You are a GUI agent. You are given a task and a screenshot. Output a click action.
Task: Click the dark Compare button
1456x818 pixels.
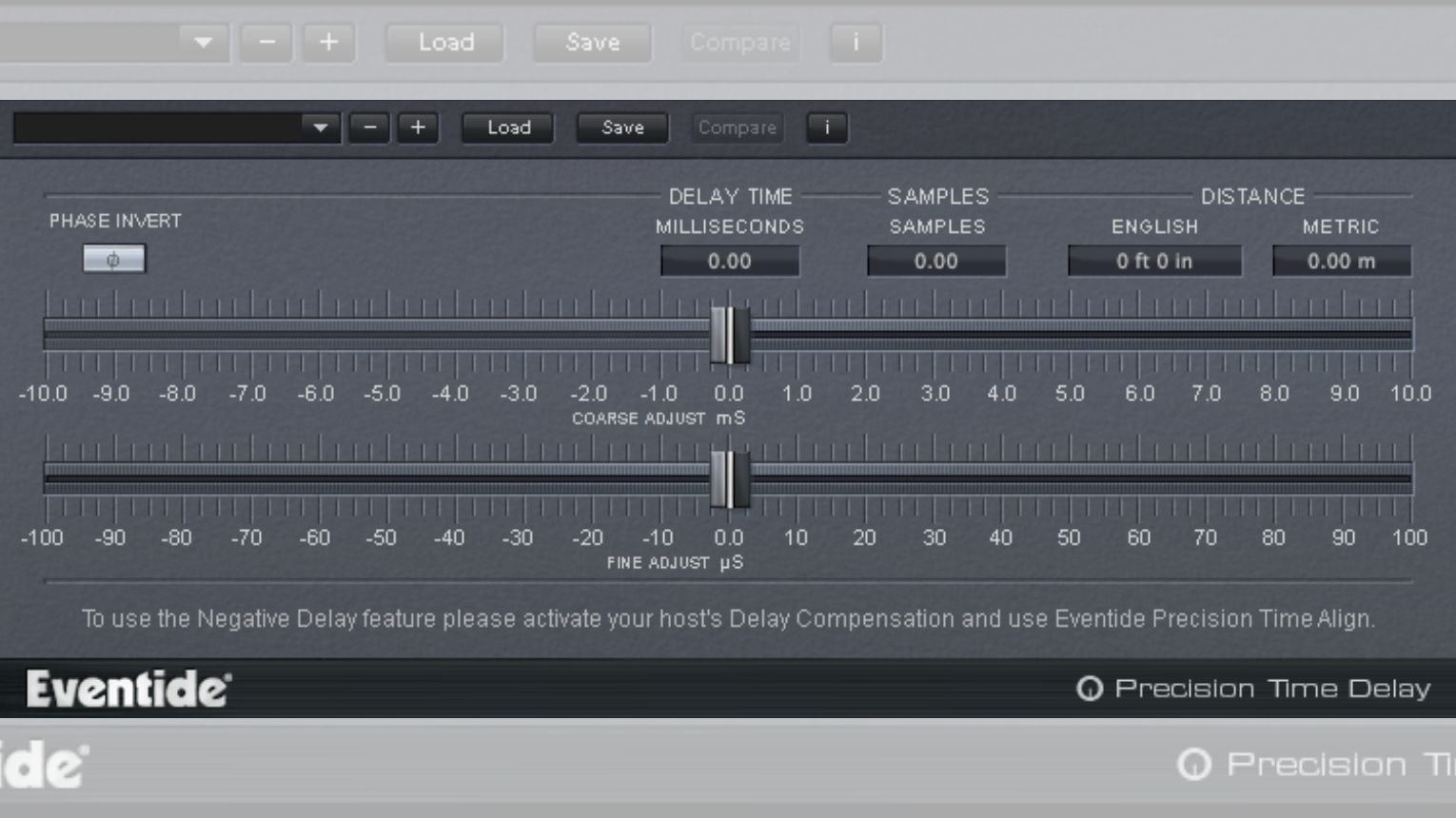coord(738,127)
